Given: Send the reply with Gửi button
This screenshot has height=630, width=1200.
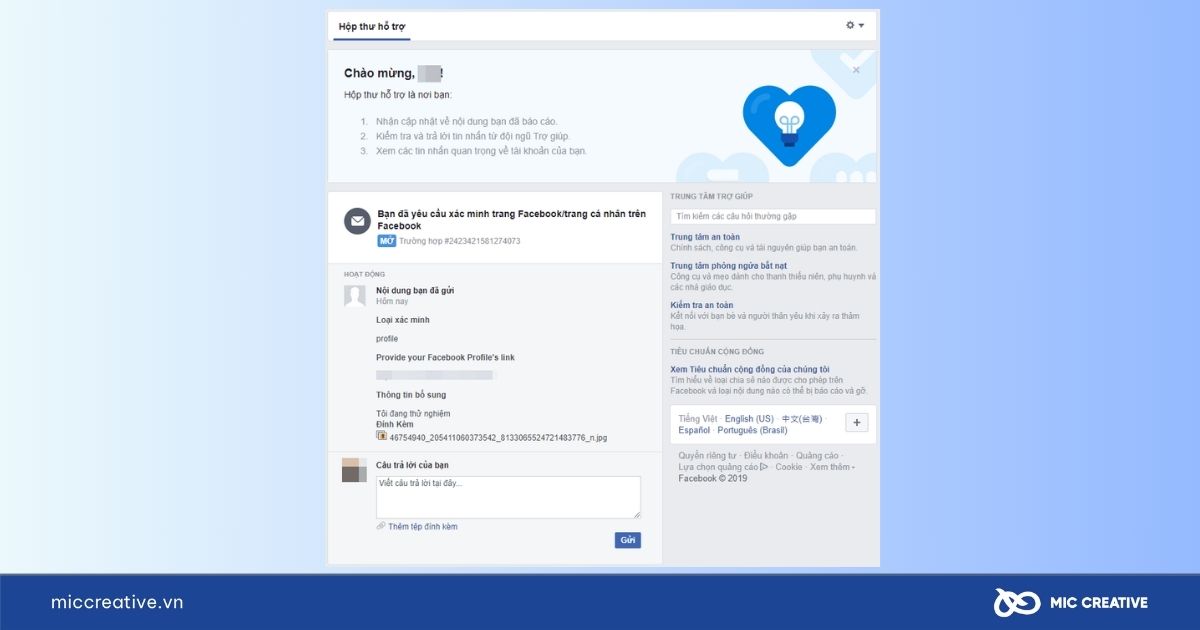Looking at the screenshot, I should click(x=628, y=540).
